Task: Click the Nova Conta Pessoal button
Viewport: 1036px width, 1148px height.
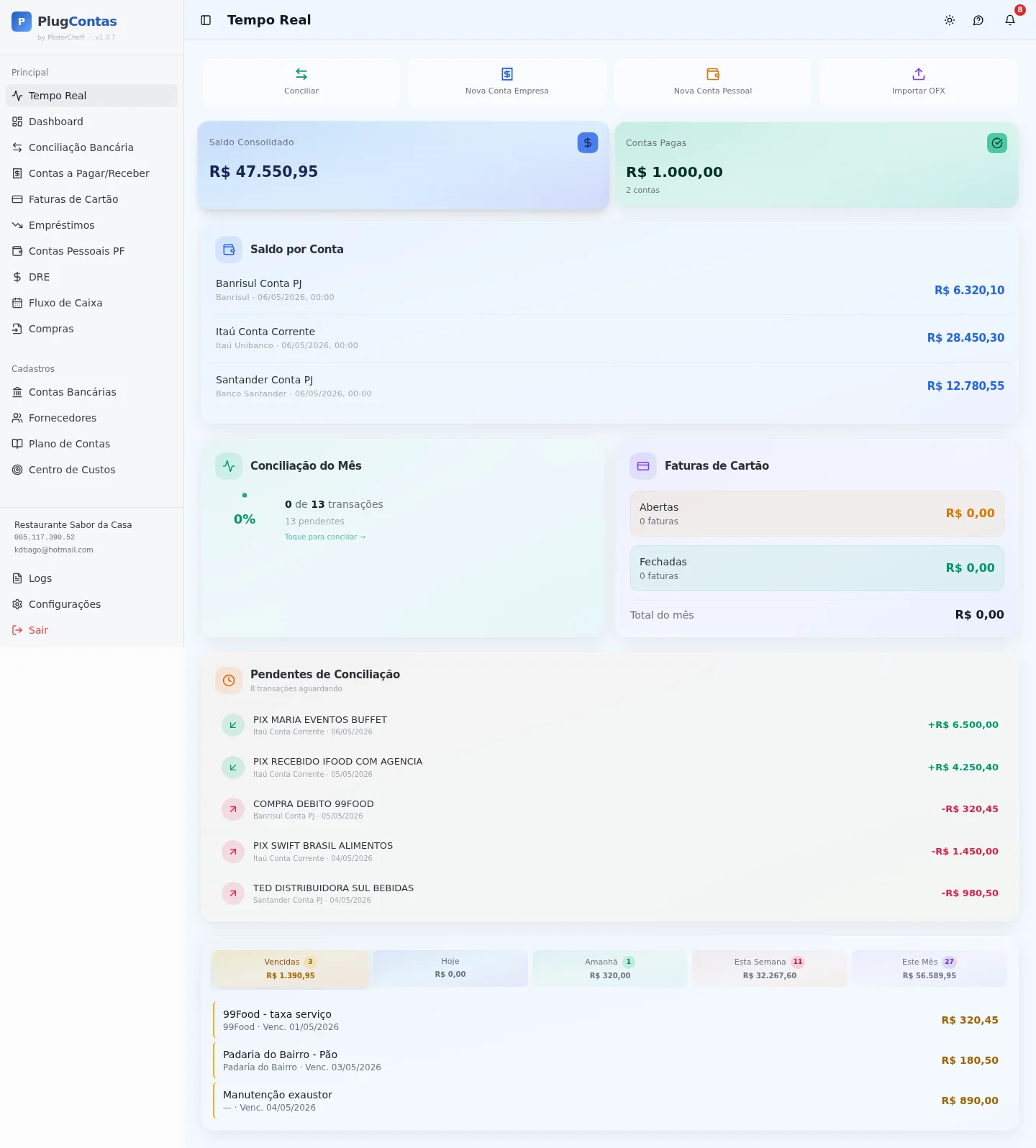Action: (x=713, y=82)
